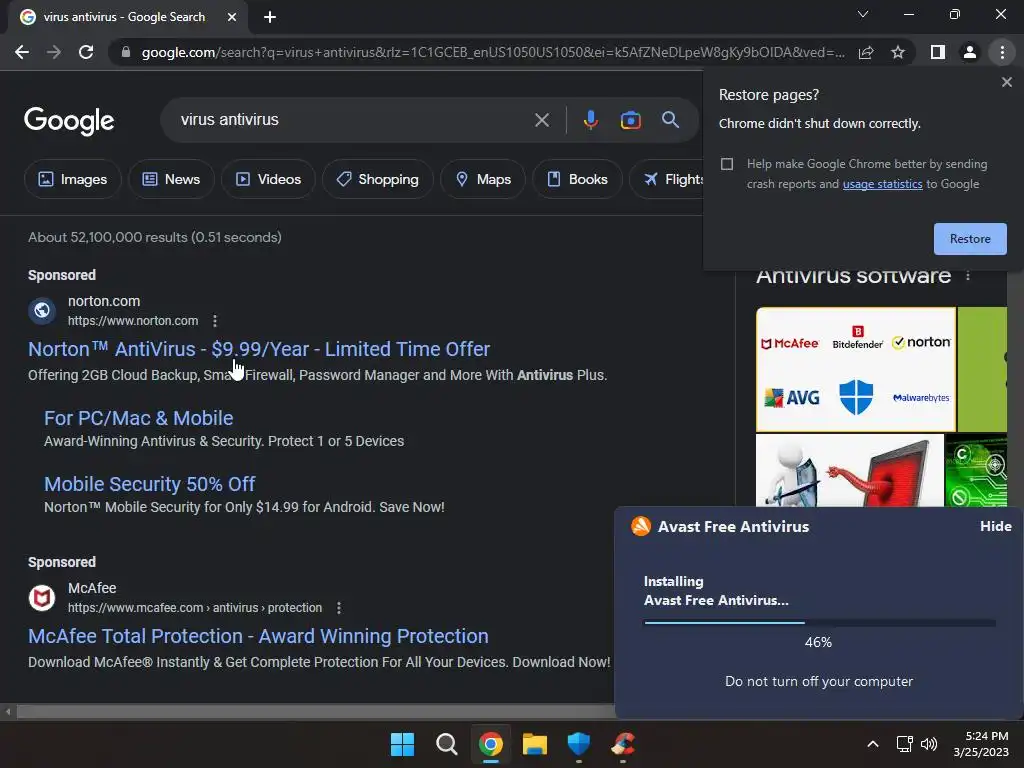Open Norton AntiVirus $9.99/Year ad link
1024x768 pixels.
(259, 349)
